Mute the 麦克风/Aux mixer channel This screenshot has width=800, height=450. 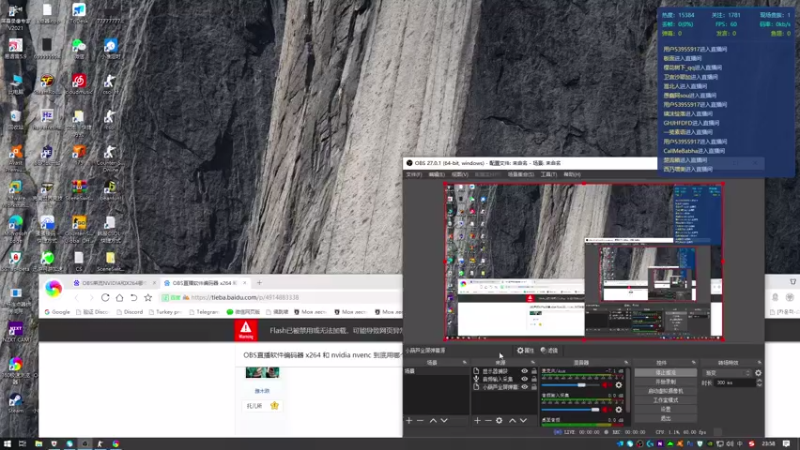click(x=607, y=385)
